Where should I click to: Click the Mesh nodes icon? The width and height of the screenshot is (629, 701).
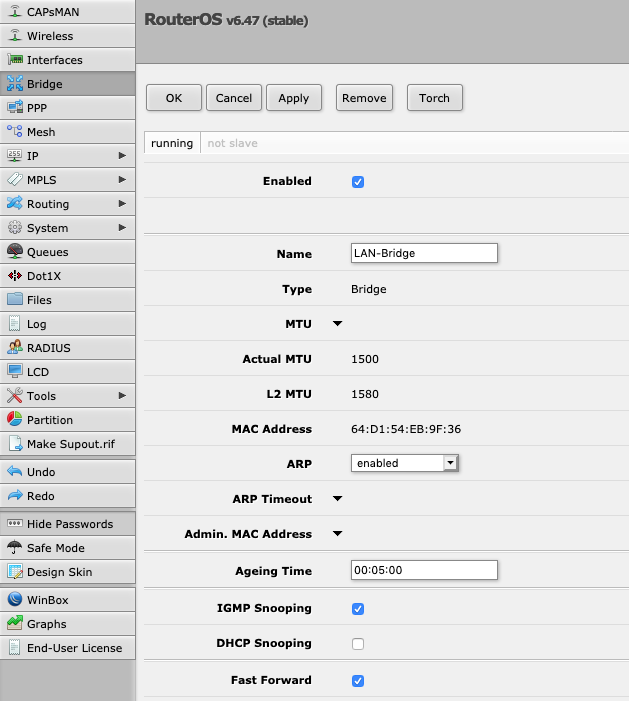pos(15,131)
